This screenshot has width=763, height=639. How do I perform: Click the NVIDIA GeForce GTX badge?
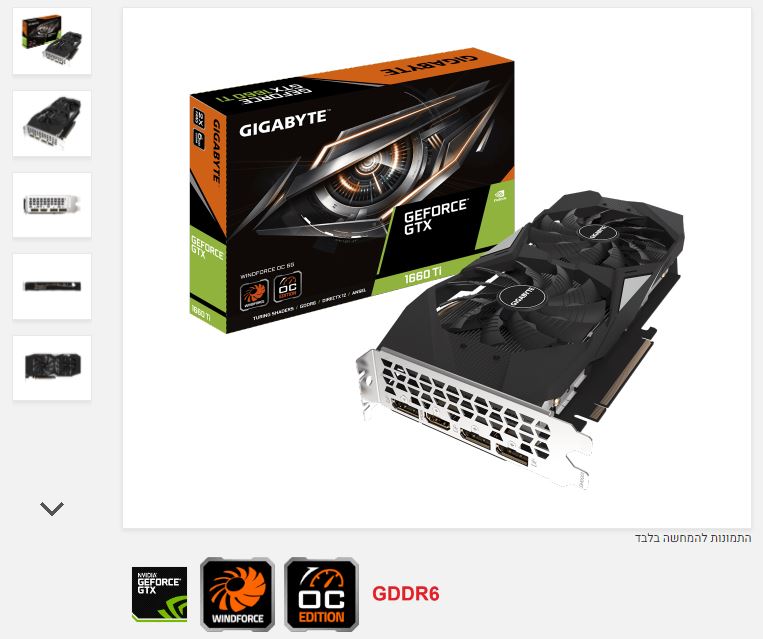159,594
